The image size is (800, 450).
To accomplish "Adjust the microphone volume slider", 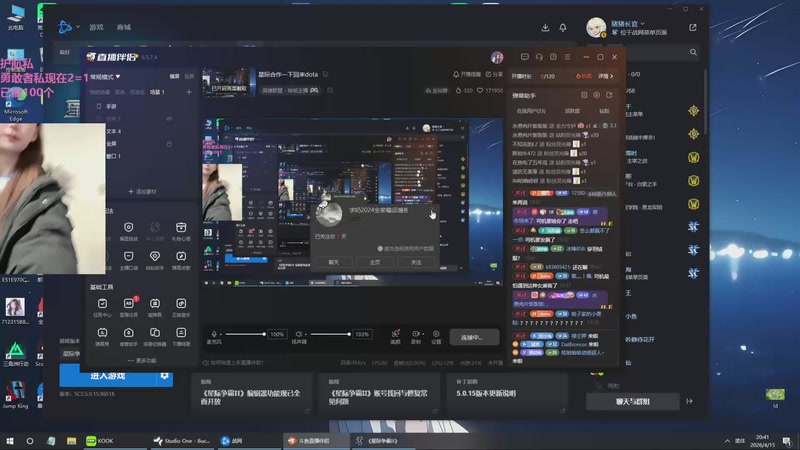I will point(245,334).
